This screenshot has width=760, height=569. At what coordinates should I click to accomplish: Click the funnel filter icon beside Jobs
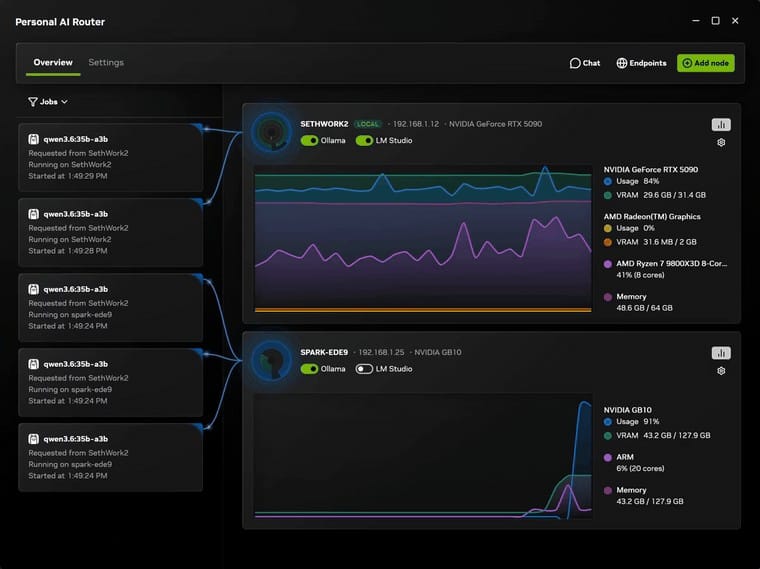[x=32, y=102]
